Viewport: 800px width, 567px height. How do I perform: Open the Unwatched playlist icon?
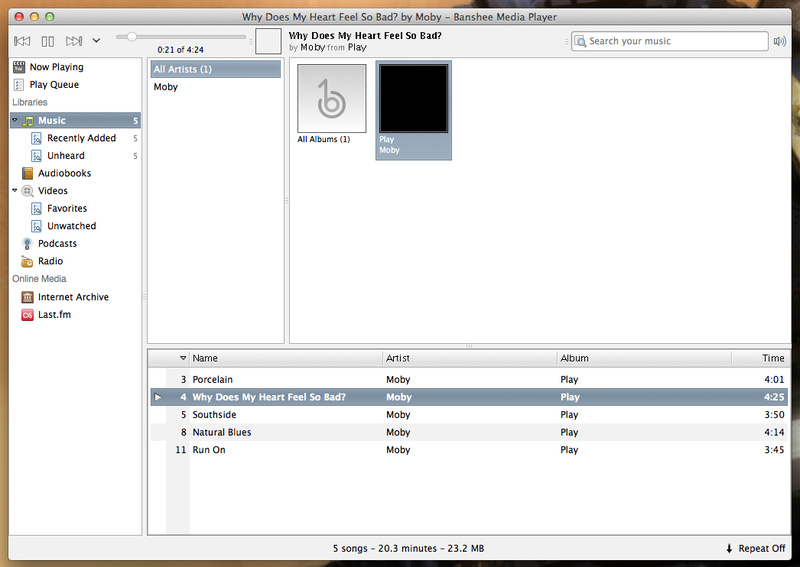(36, 226)
